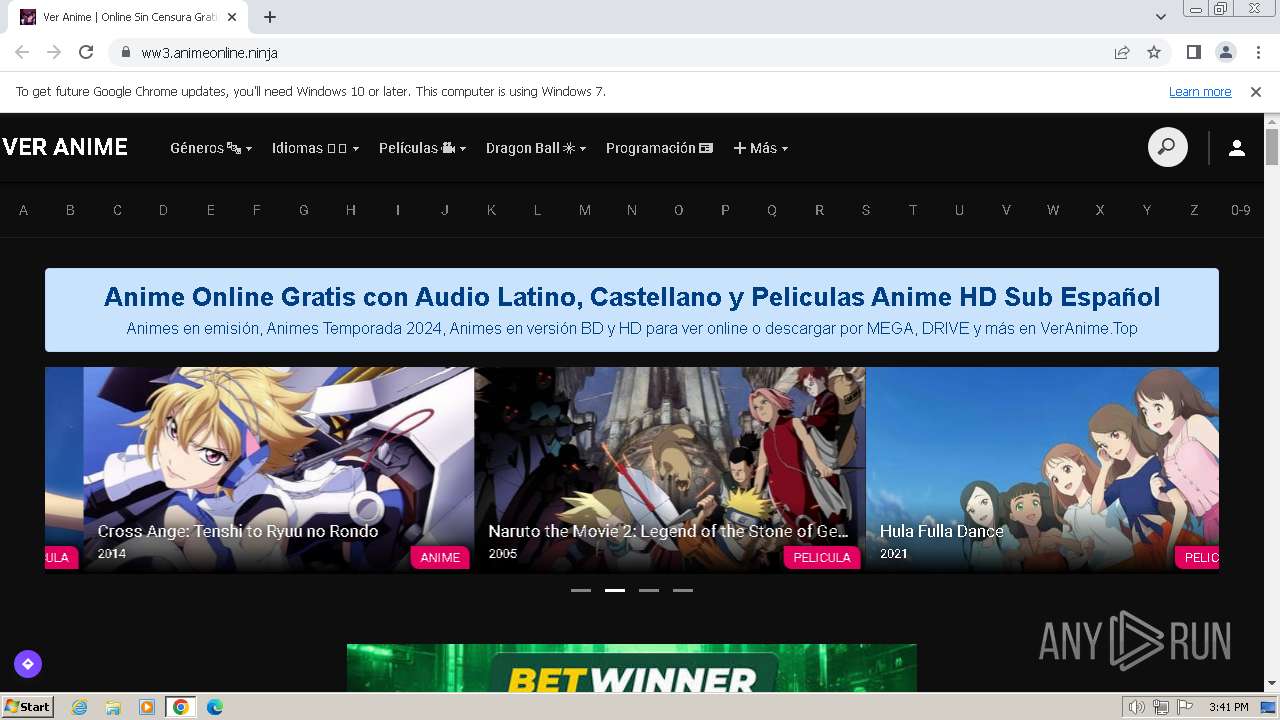Reload the page in Chrome

pyautogui.click(x=86, y=52)
